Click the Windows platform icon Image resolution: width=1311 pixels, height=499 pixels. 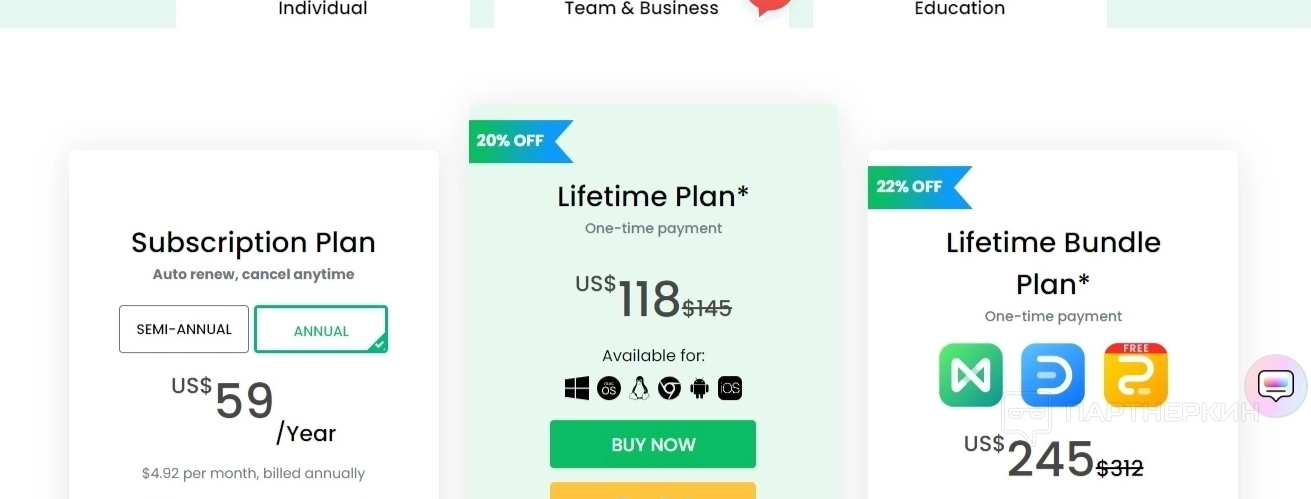pyautogui.click(x=577, y=389)
